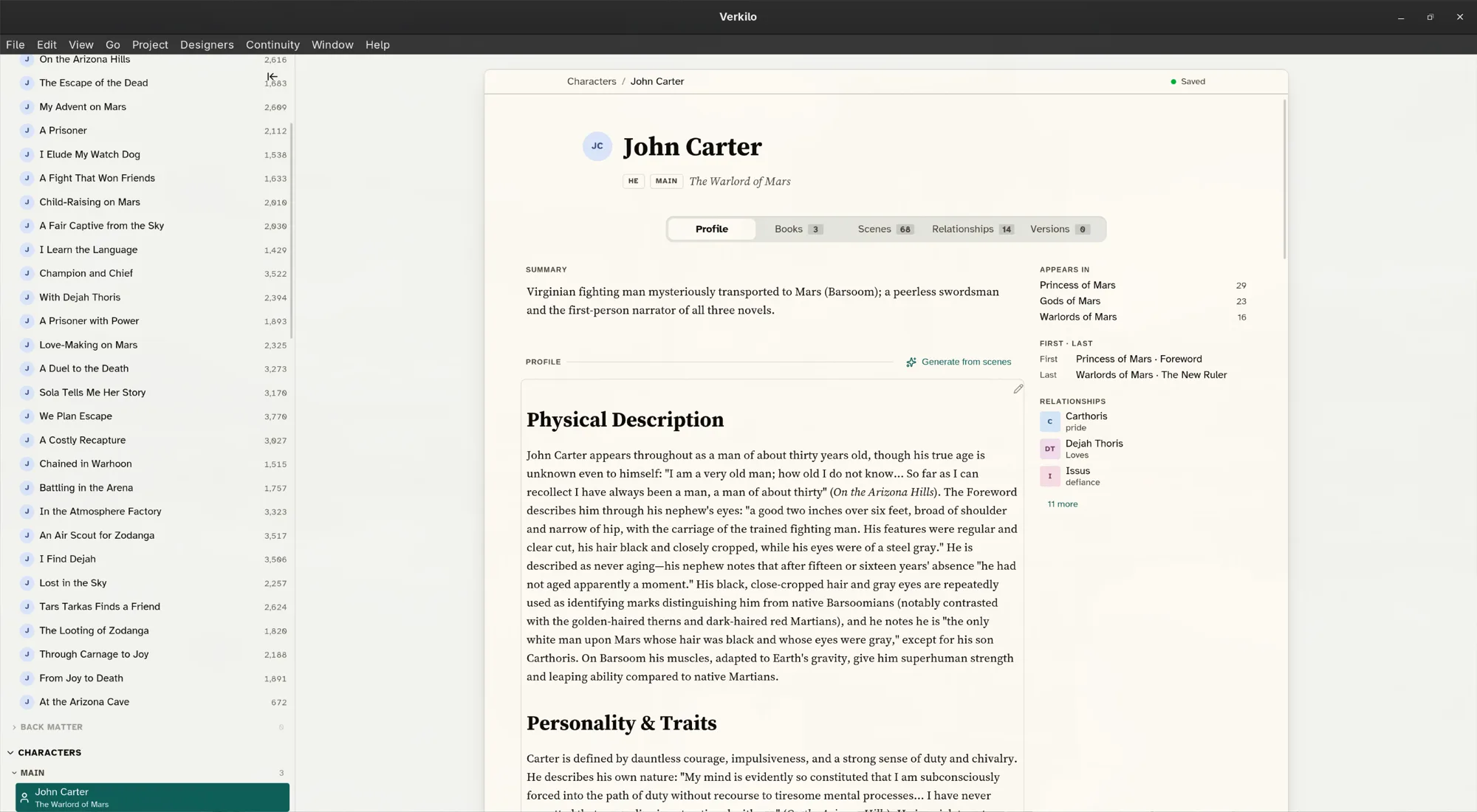Click the J icon beside We Plan Escape
The height and width of the screenshot is (812, 1477).
[x=27, y=416]
